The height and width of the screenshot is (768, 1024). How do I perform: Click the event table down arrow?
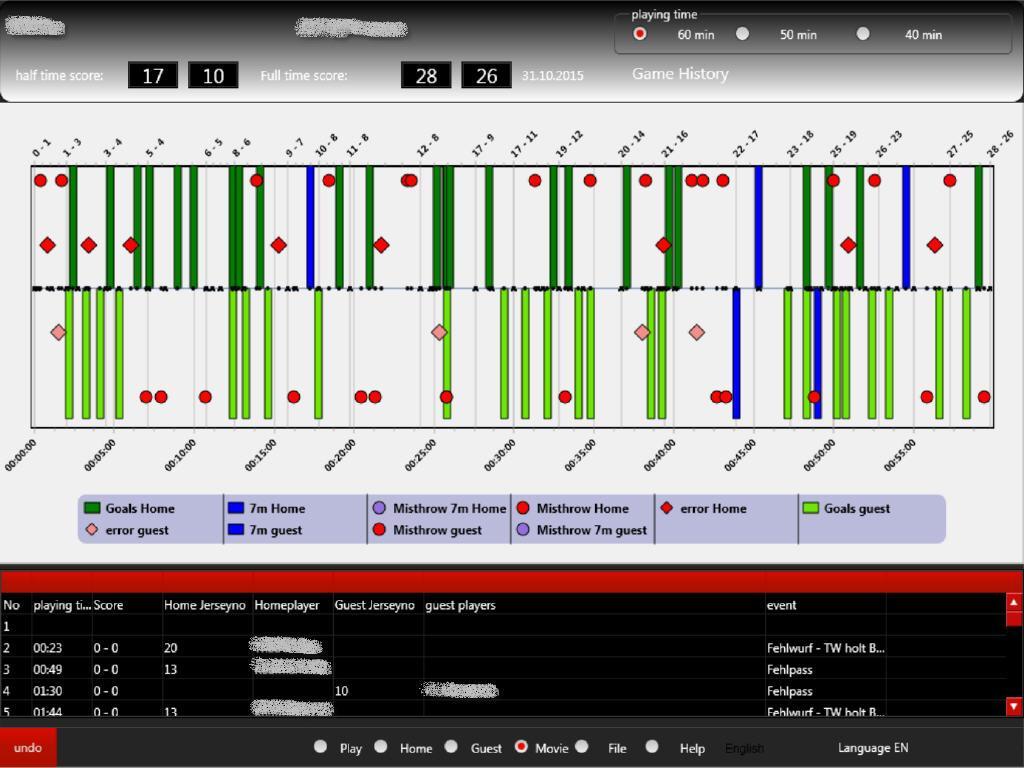(x=1014, y=706)
